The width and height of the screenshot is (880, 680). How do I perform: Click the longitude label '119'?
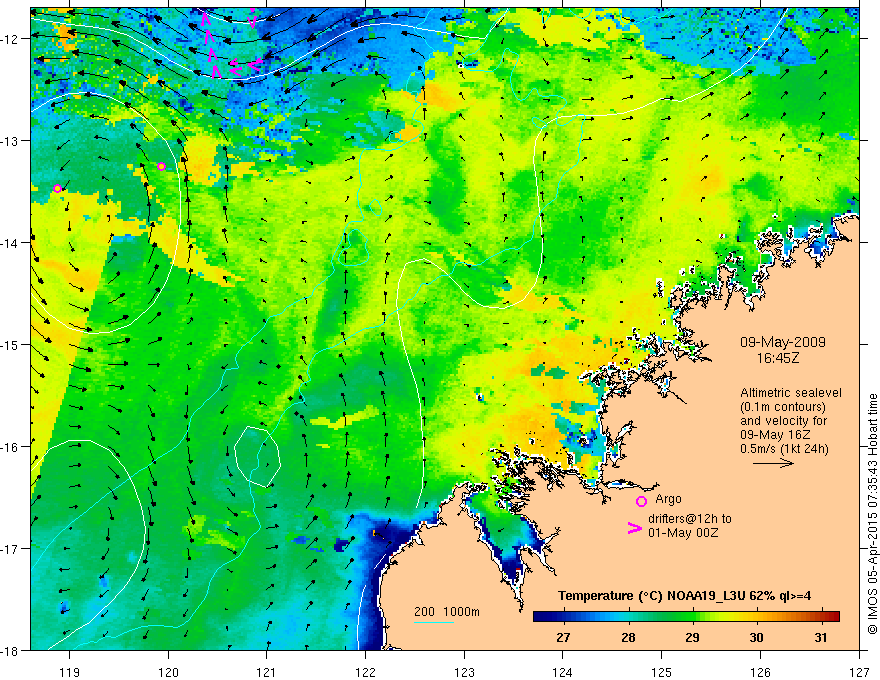click(70, 673)
